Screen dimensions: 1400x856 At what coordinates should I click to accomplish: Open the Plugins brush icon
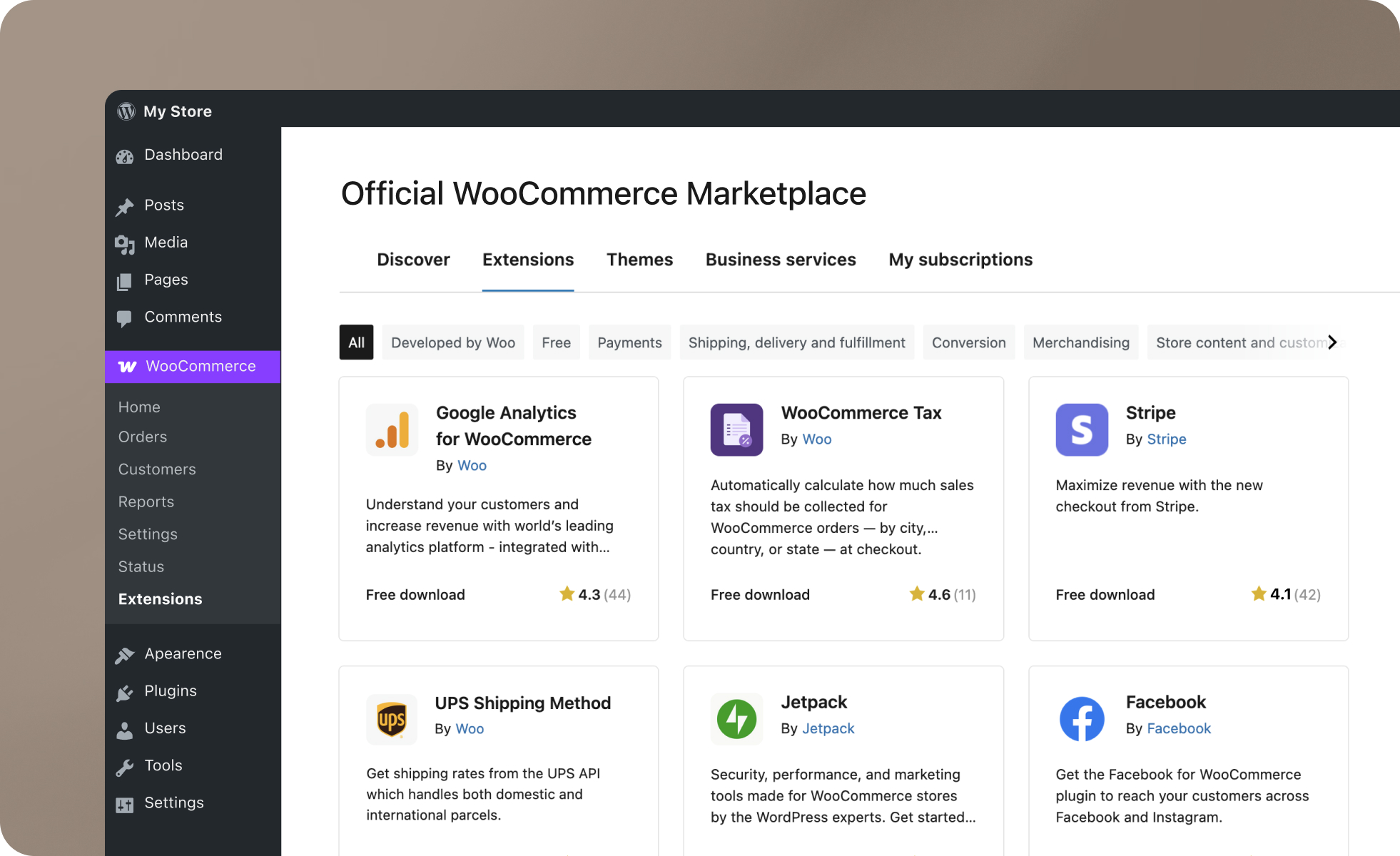126,691
